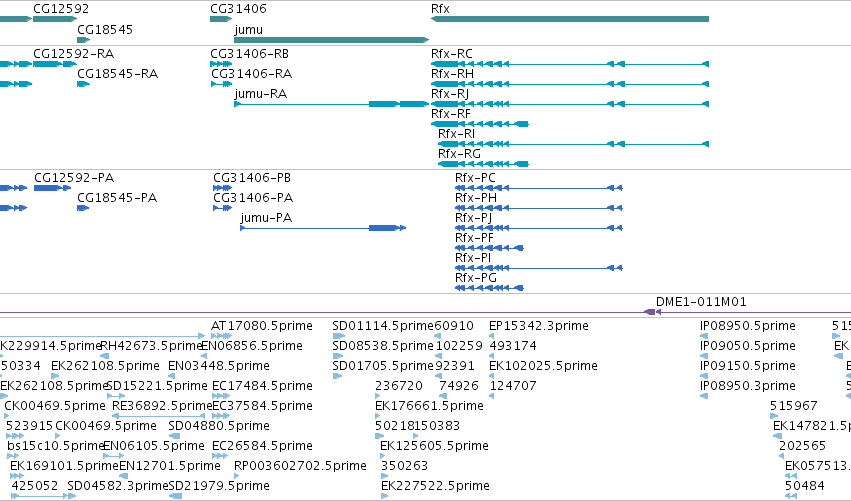Viewport: 851px width, 501px height.
Task: Select the Rfx-PH protein label
Action: 476,198
